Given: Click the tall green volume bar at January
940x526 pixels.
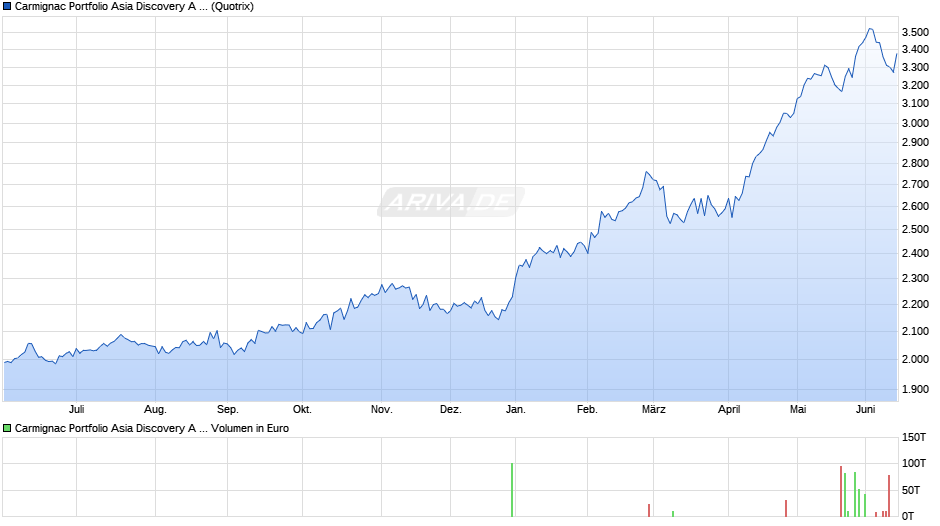Looking at the screenshot, I should click(x=512, y=489).
